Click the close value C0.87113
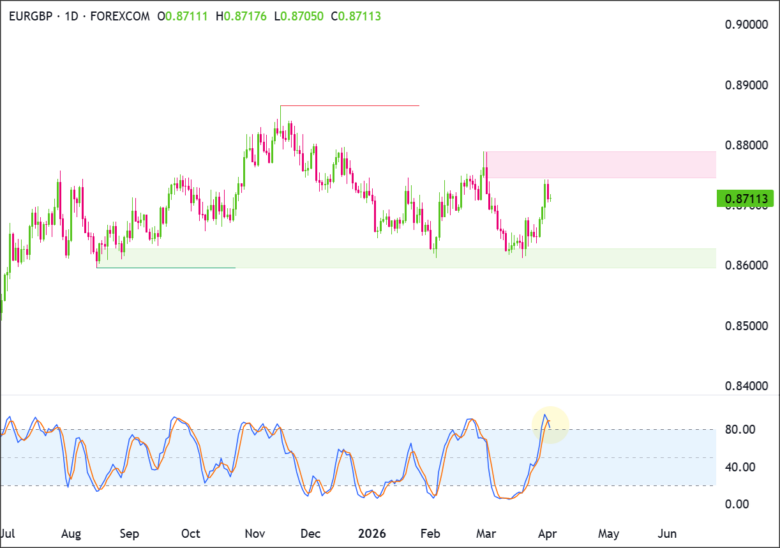Image resolution: width=780 pixels, height=548 pixels. [356, 16]
